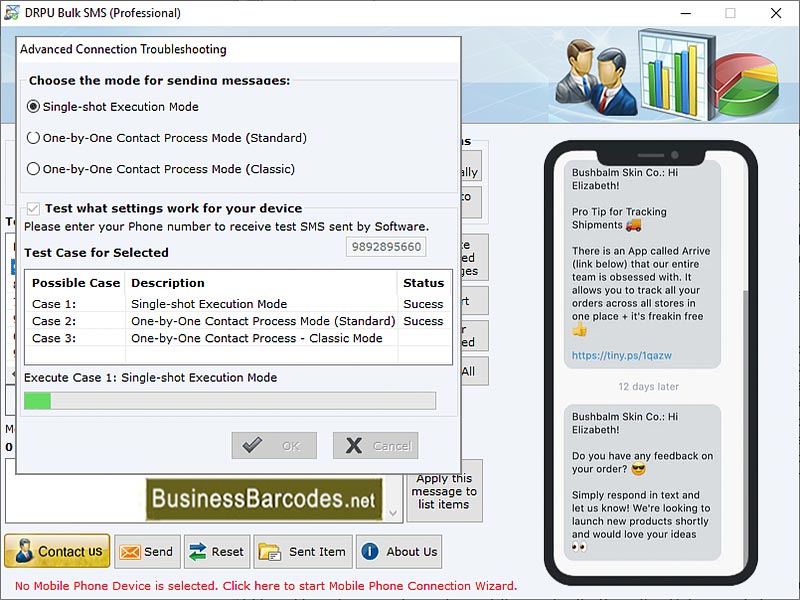This screenshot has height=600, width=800.
Task: Maximize the DRPU Bulk SMS window
Action: pos(731,13)
